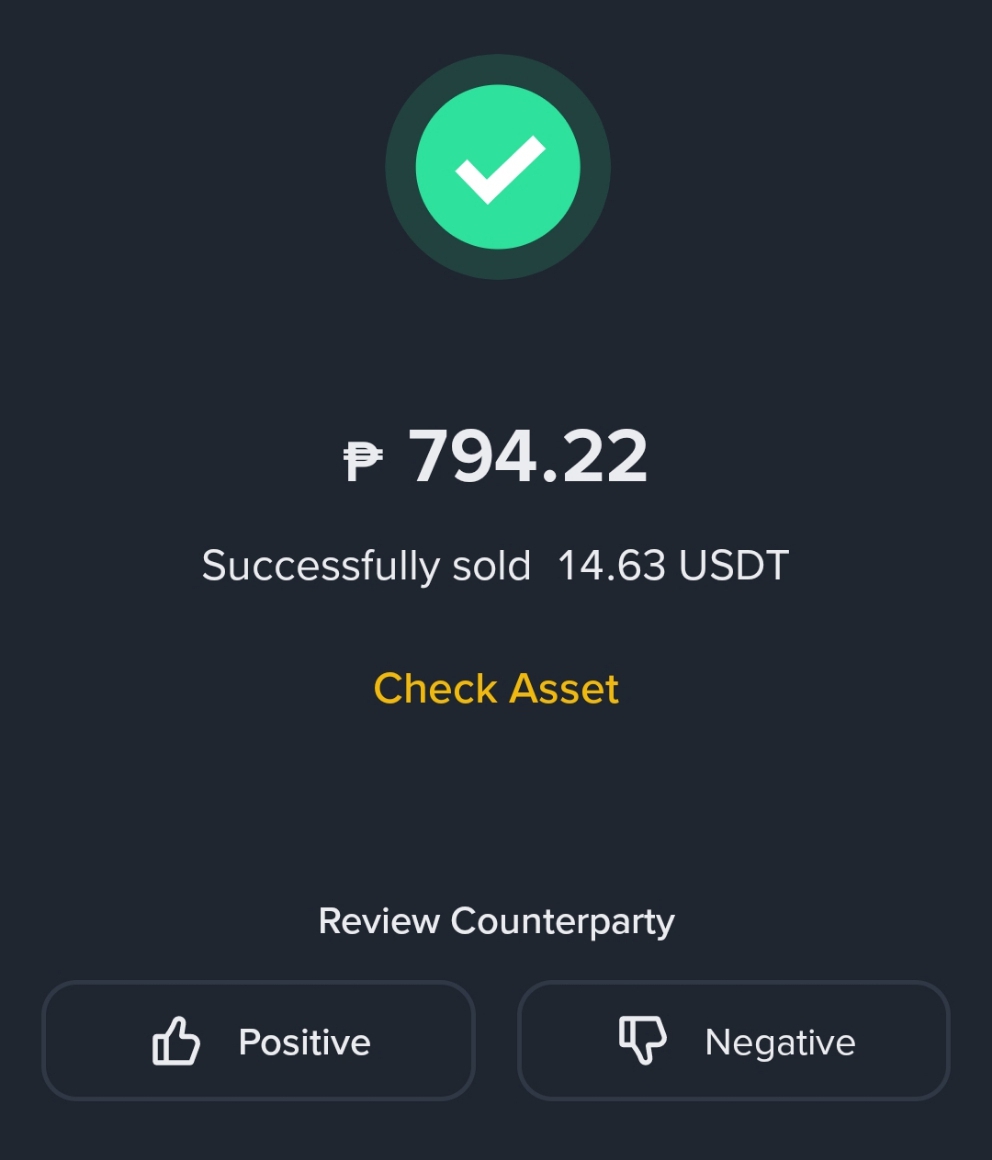Image resolution: width=992 pixels, height=1160 pixels.
Task: Click the word 'Counterparty' in review heading
Action: coord(562,923)
